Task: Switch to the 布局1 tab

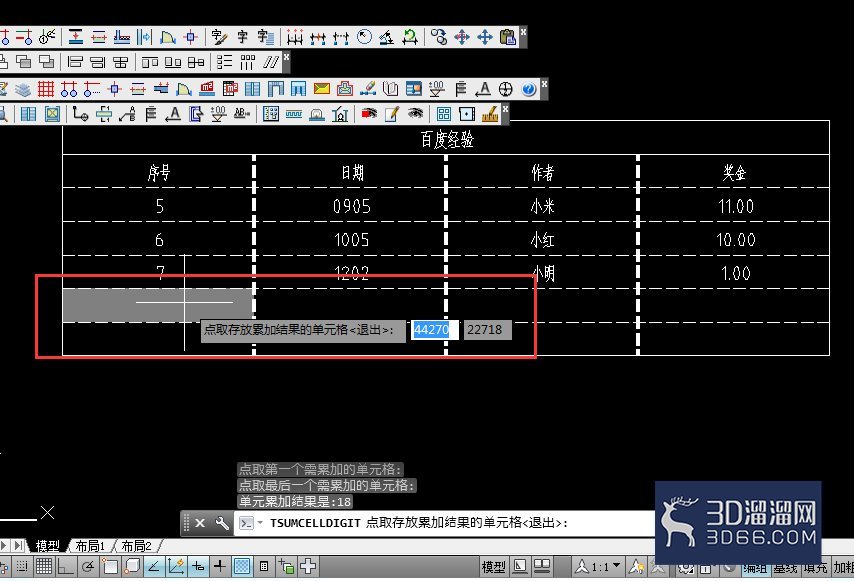Action: [x=90, y=546]
